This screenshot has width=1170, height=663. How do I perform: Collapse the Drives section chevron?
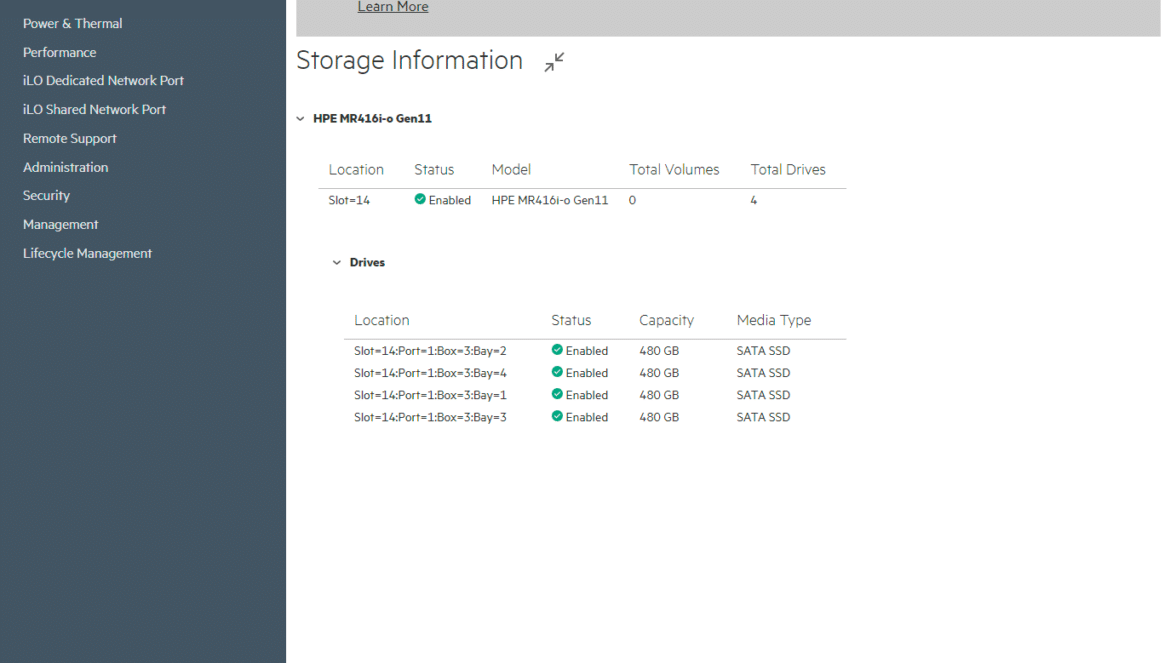point(337,263)
